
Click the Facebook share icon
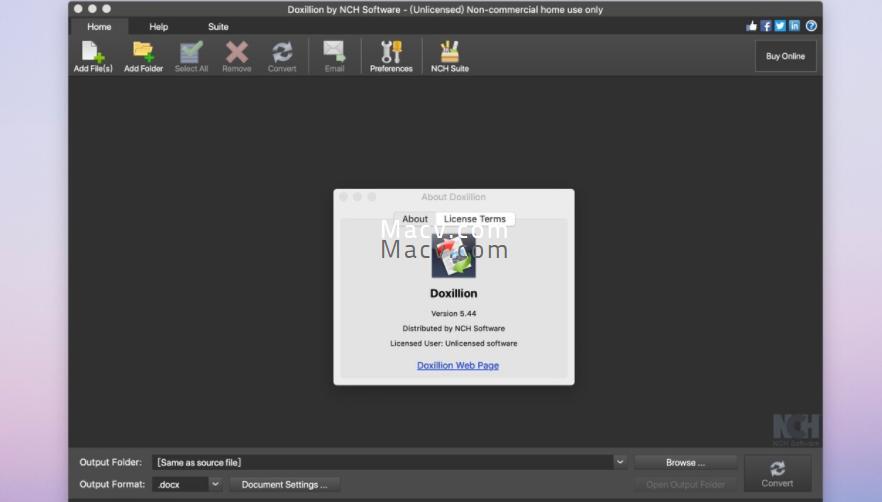766,26
